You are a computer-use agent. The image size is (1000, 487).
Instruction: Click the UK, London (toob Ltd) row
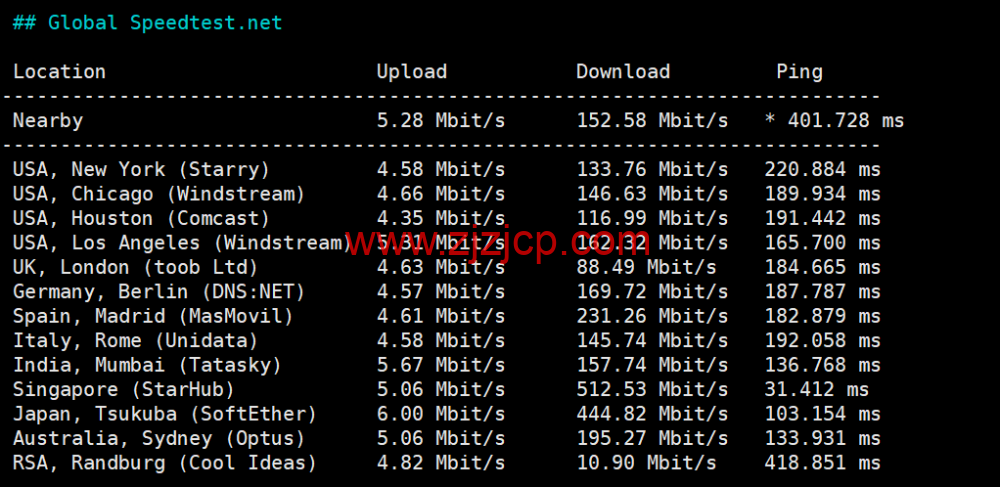(x=135, y=267)
